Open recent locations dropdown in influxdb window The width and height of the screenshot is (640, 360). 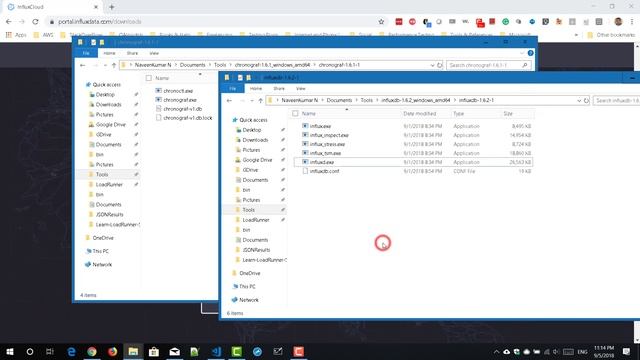252,101
